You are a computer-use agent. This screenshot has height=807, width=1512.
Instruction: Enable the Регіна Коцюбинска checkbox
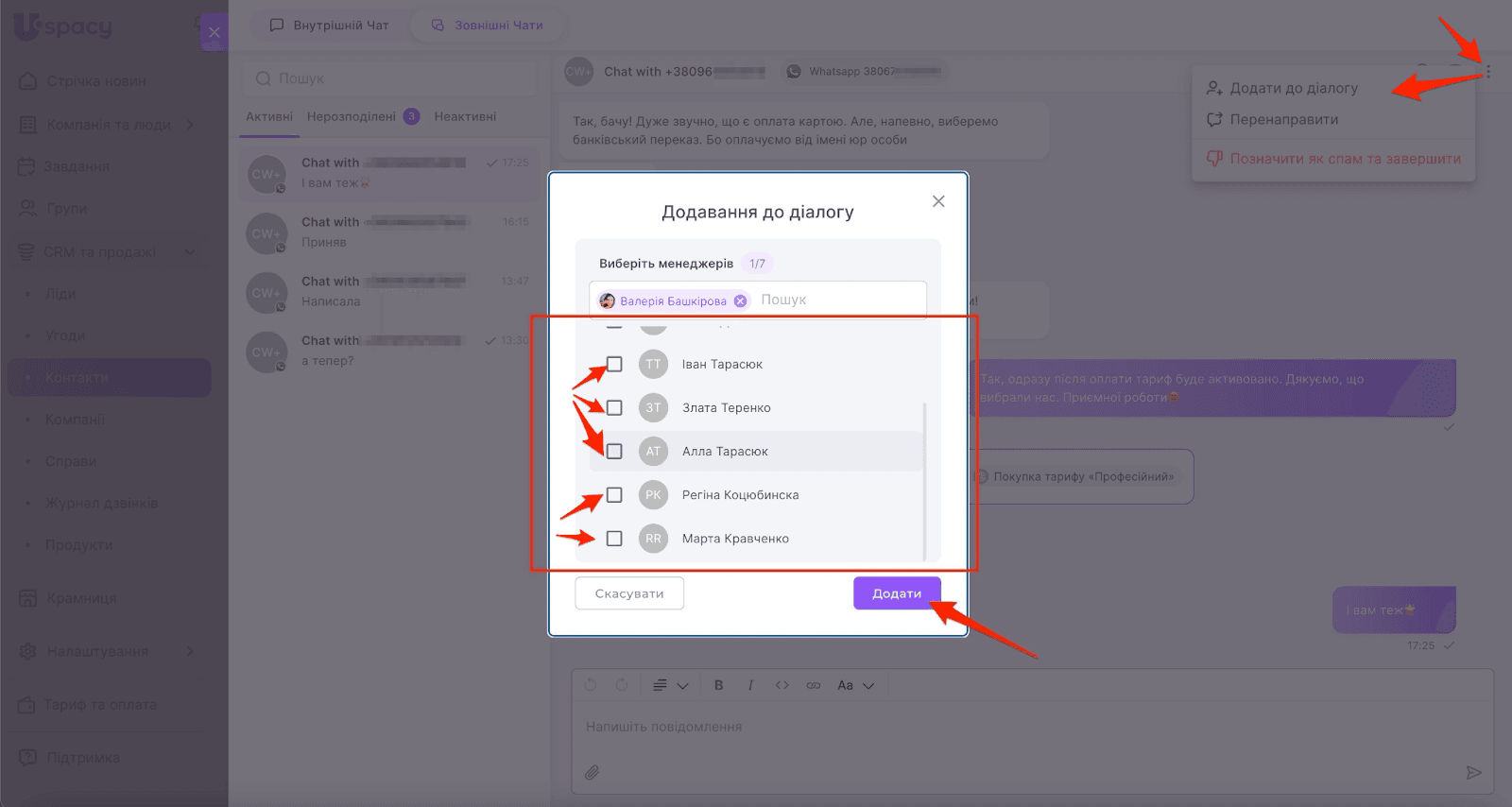[x=614, y=494]
